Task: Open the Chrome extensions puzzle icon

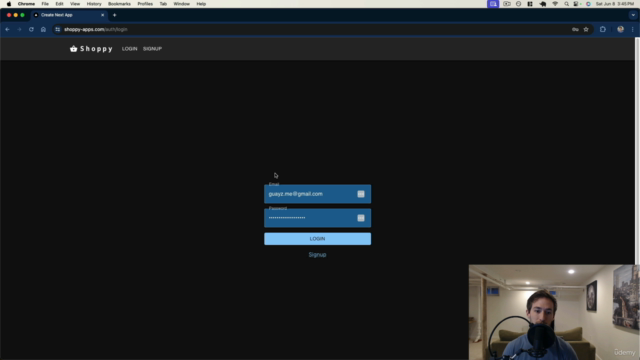Action: (603, 29)
